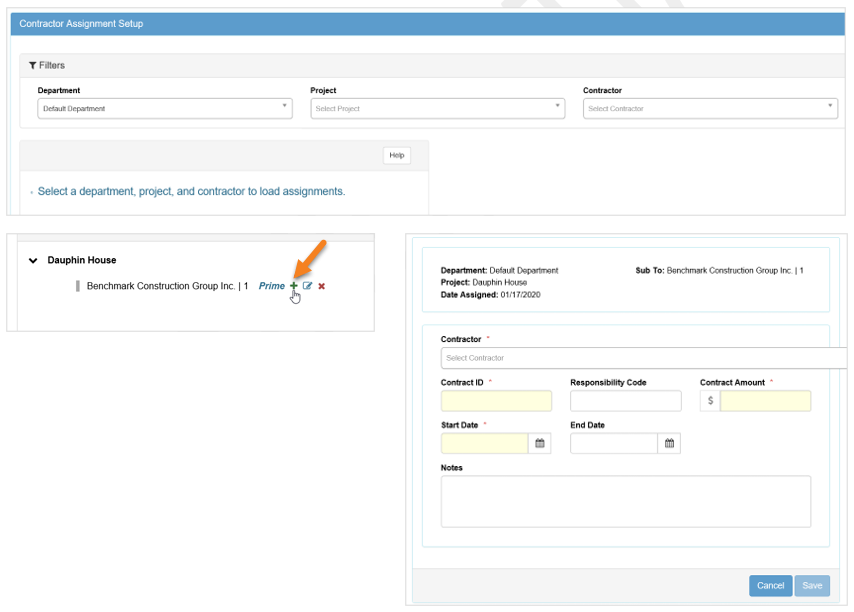Click the Save button
The image size is (854, 612).
(812, 586)
